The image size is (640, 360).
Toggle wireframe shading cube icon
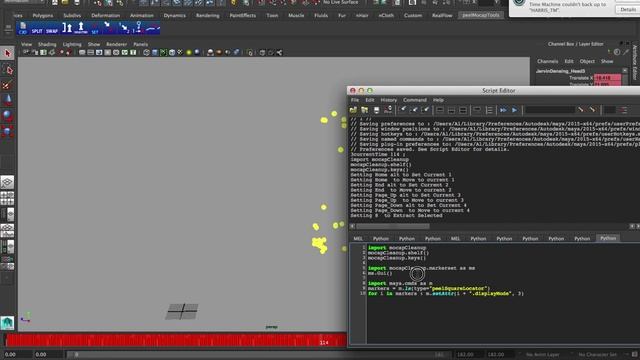(x=146, y=53)
